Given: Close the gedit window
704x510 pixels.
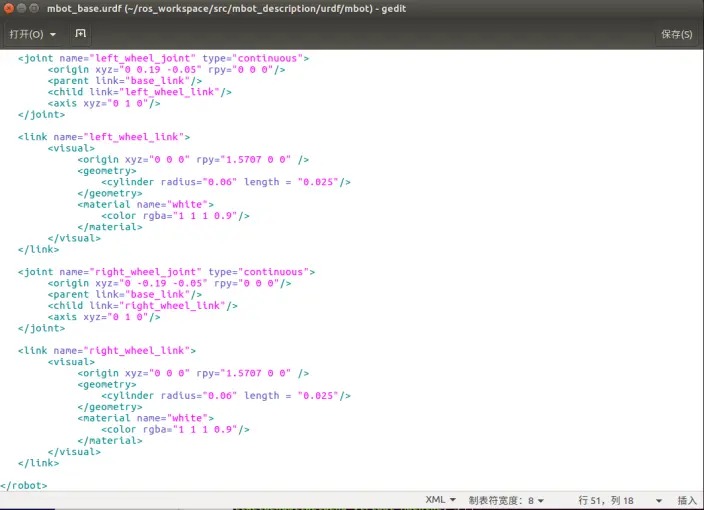Looking at the screenshot, I should click(x=9, y=8).
